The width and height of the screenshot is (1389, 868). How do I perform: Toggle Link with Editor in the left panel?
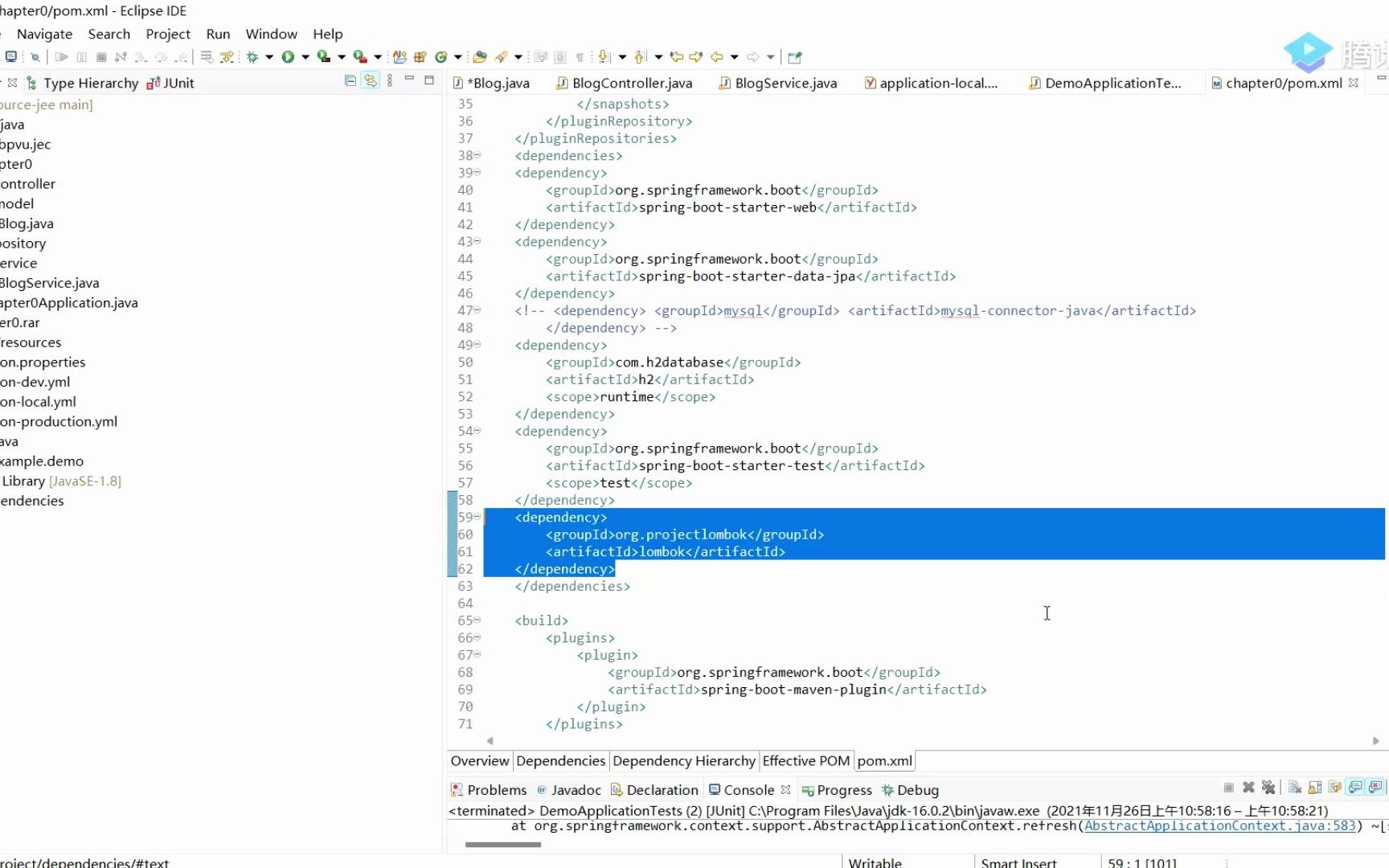click(x=370, y=80)
